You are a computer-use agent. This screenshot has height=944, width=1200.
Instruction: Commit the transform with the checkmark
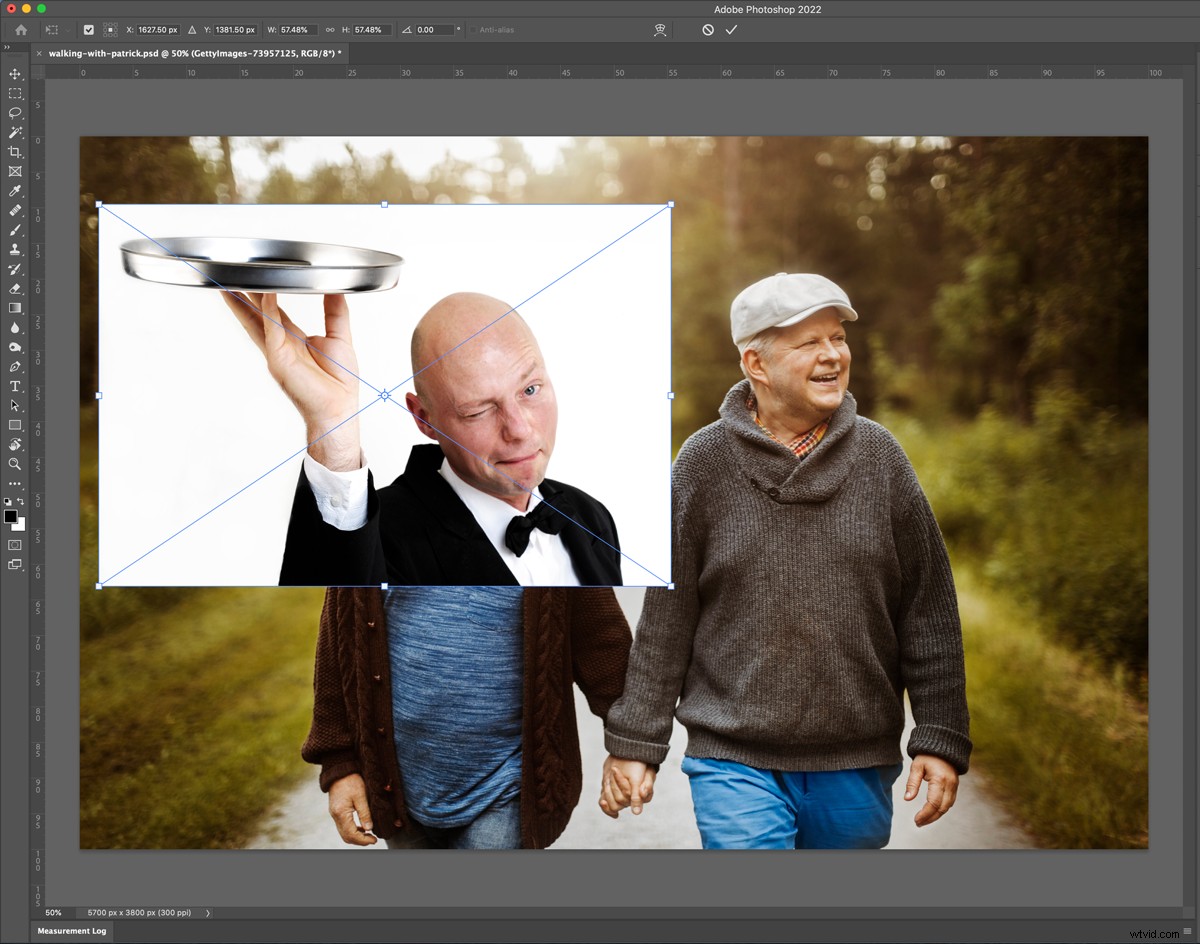pos(732,30)
